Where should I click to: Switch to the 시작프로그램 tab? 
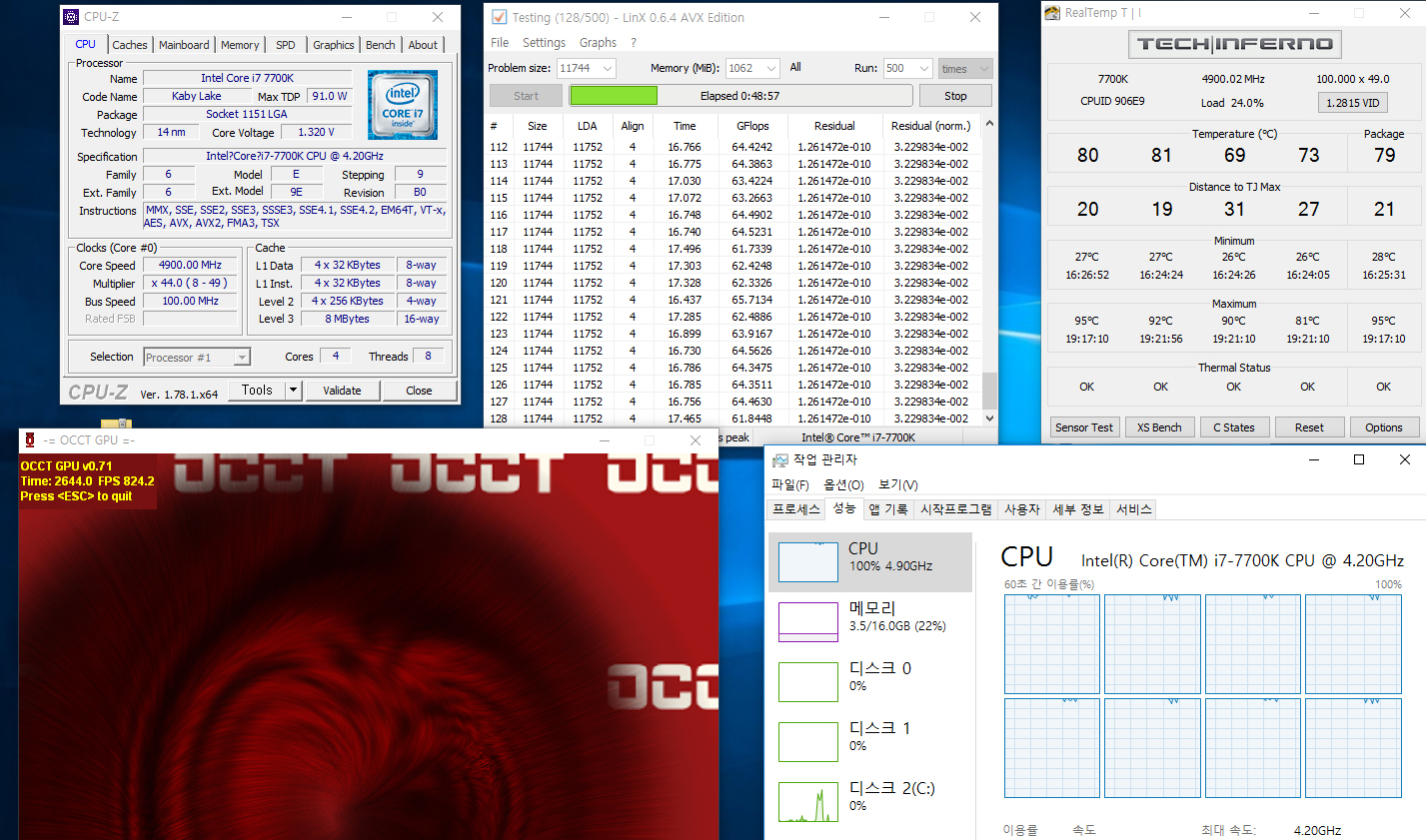coord(956,509)
